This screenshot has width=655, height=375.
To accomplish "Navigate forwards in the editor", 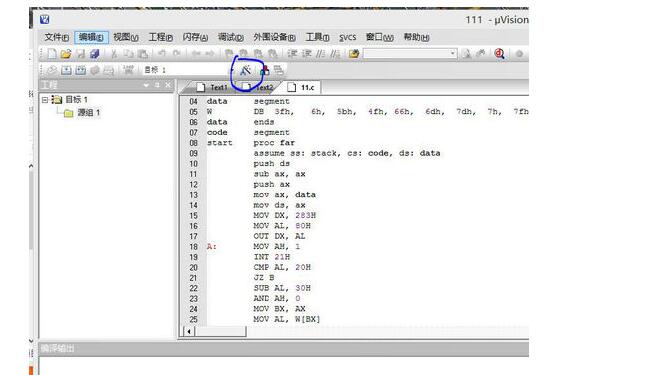I will 209,53.
